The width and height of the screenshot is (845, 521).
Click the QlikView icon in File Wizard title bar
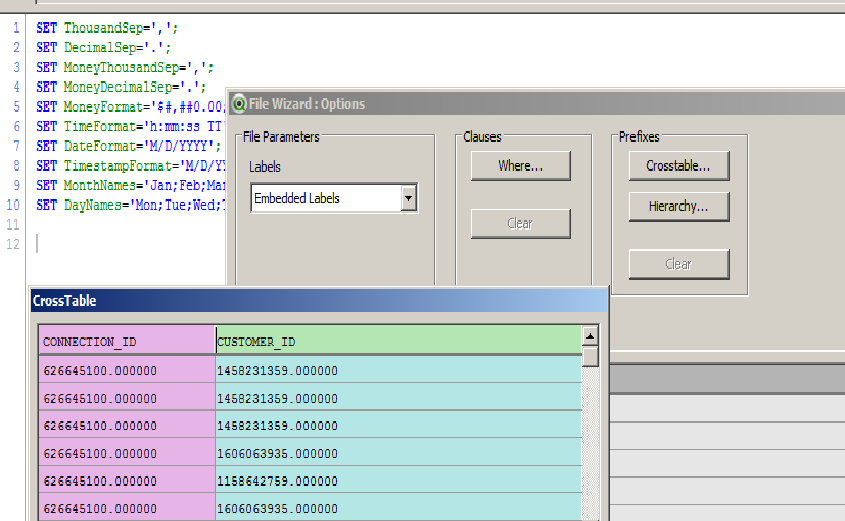(239, 104)
